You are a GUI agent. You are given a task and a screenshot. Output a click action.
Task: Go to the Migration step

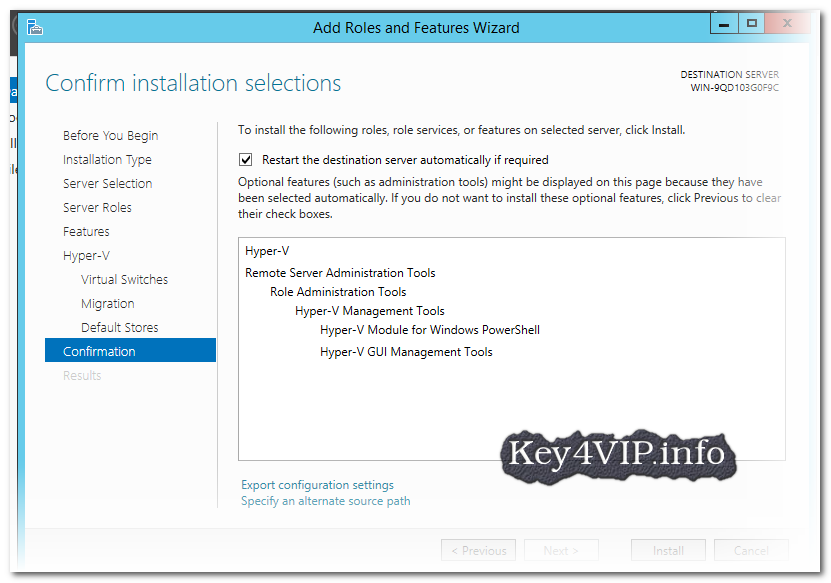tap(108, 304)
